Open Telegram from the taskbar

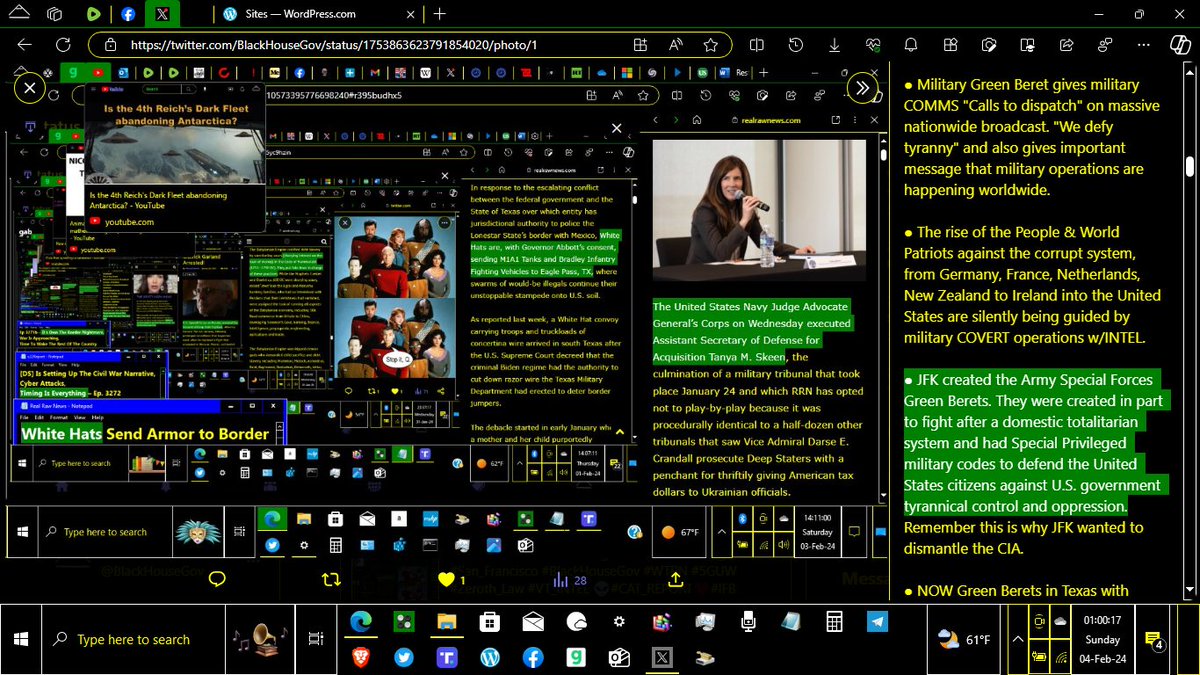point(877,622)
